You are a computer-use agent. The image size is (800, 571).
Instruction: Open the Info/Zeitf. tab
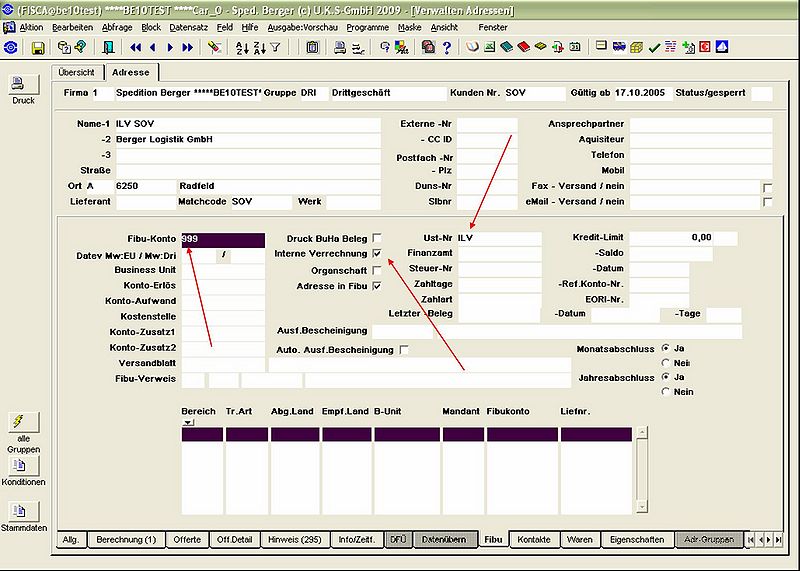357,539
